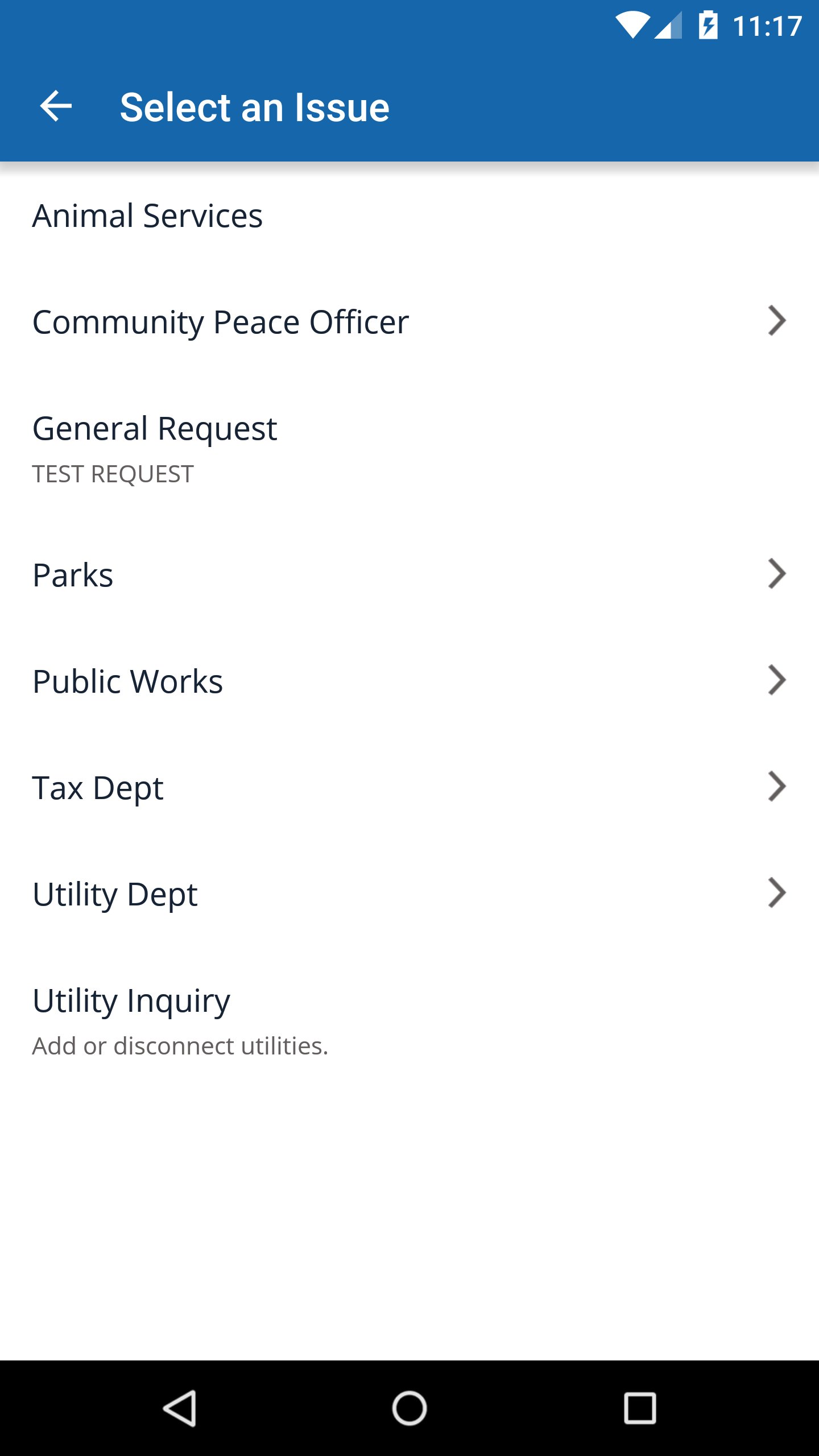
Task: Select General Request issue
Action: tap(409, 448)
